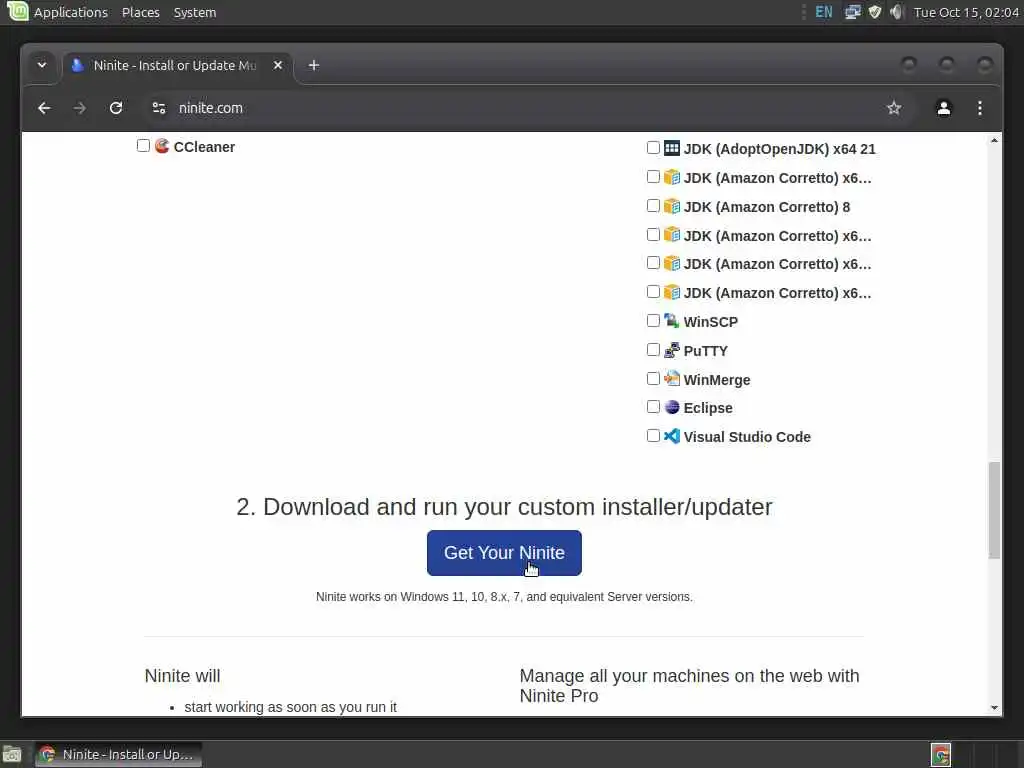Click the vertical scrollbar thumb
The width and height of the screenshot is (1024, 768).
(994, 510)
